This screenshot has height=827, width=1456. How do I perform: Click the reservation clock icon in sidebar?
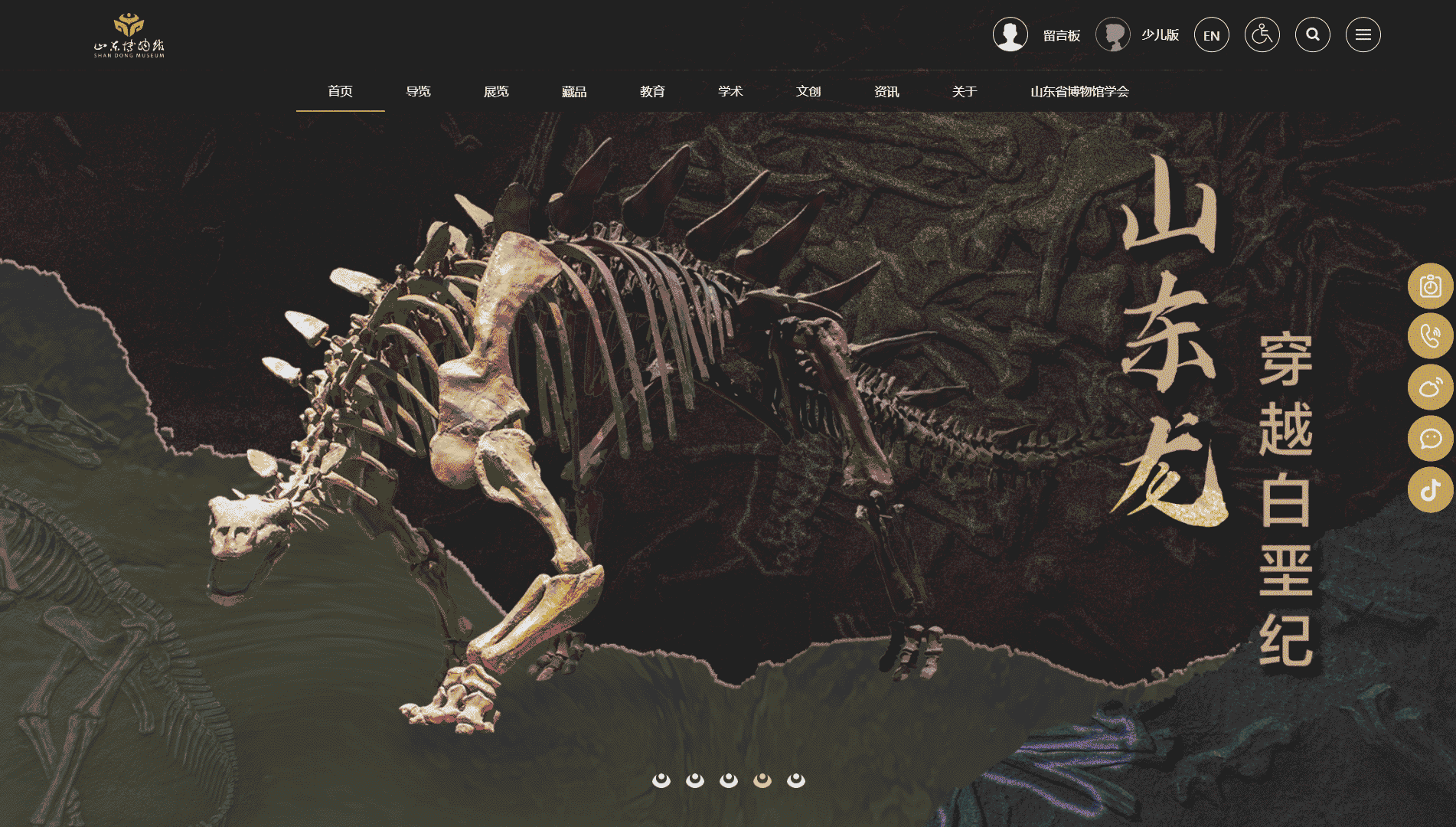click(x=1431, y=286)
